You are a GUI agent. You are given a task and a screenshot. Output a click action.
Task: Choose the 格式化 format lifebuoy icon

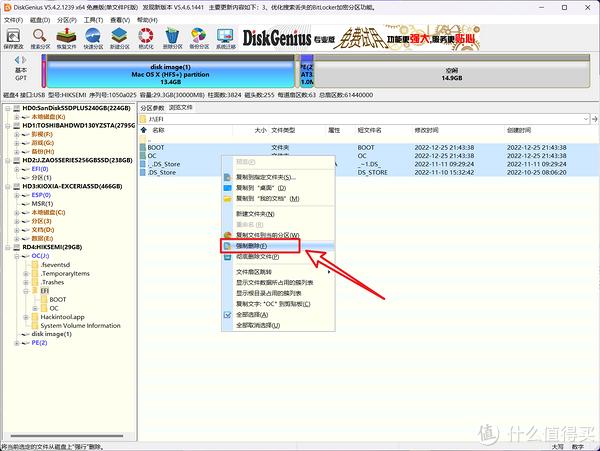point(146,38)
